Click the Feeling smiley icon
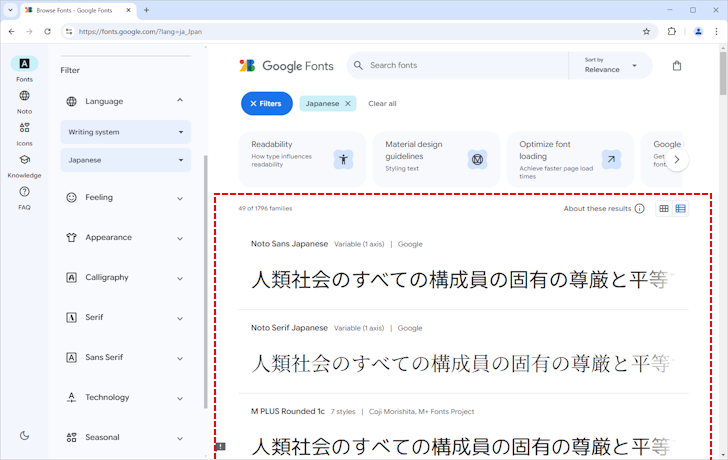728x460 pixels. coord(72,197)
